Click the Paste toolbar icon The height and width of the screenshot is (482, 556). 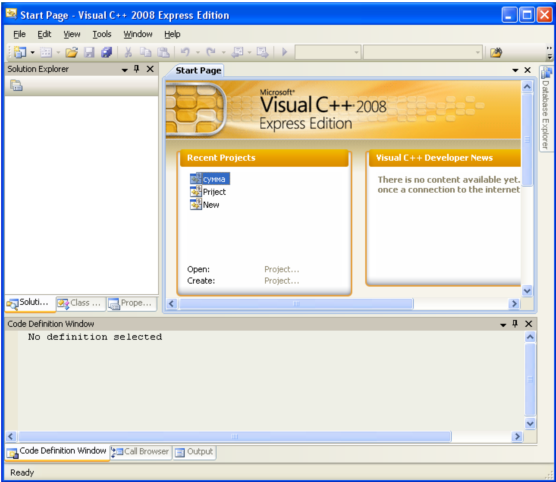click(x=163, y=52)
